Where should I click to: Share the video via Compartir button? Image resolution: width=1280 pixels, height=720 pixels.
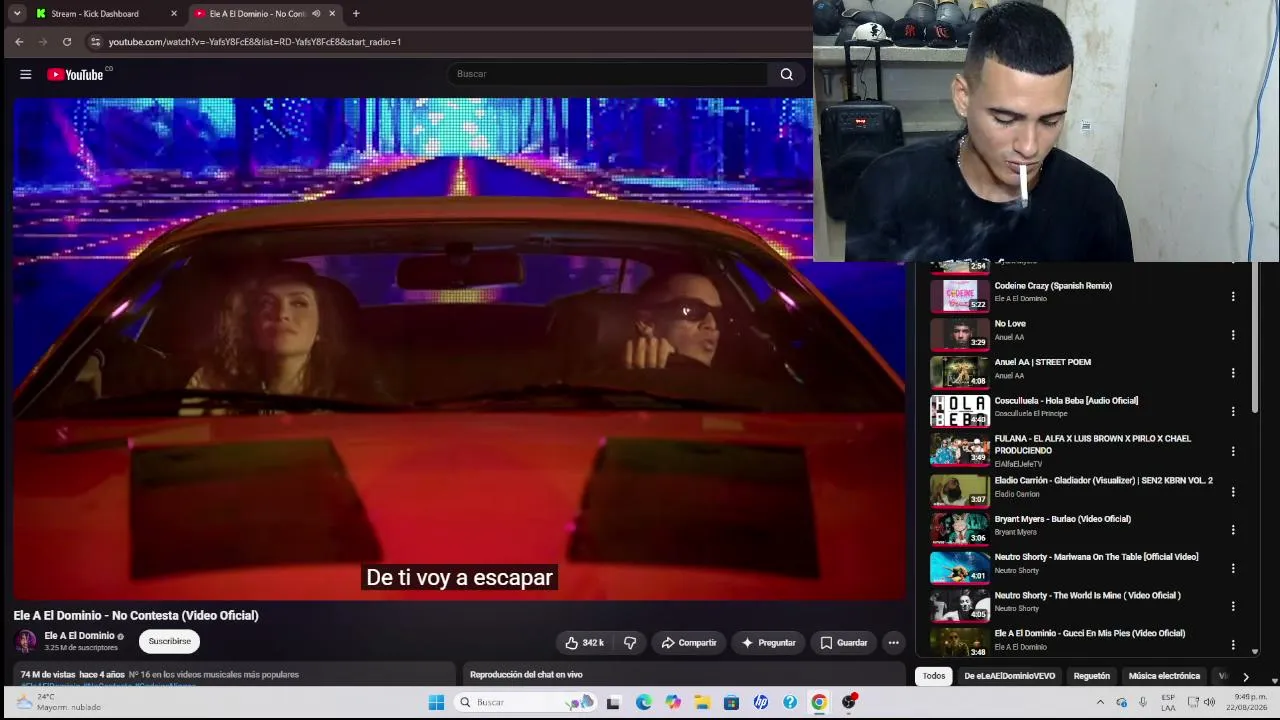pyautogui.click(x=689, y=643)
